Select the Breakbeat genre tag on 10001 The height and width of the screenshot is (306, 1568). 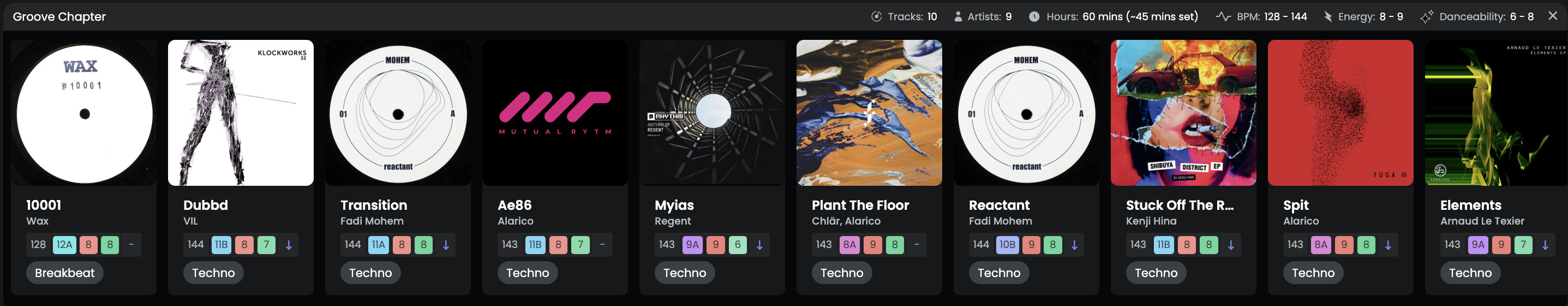point(64,273)
